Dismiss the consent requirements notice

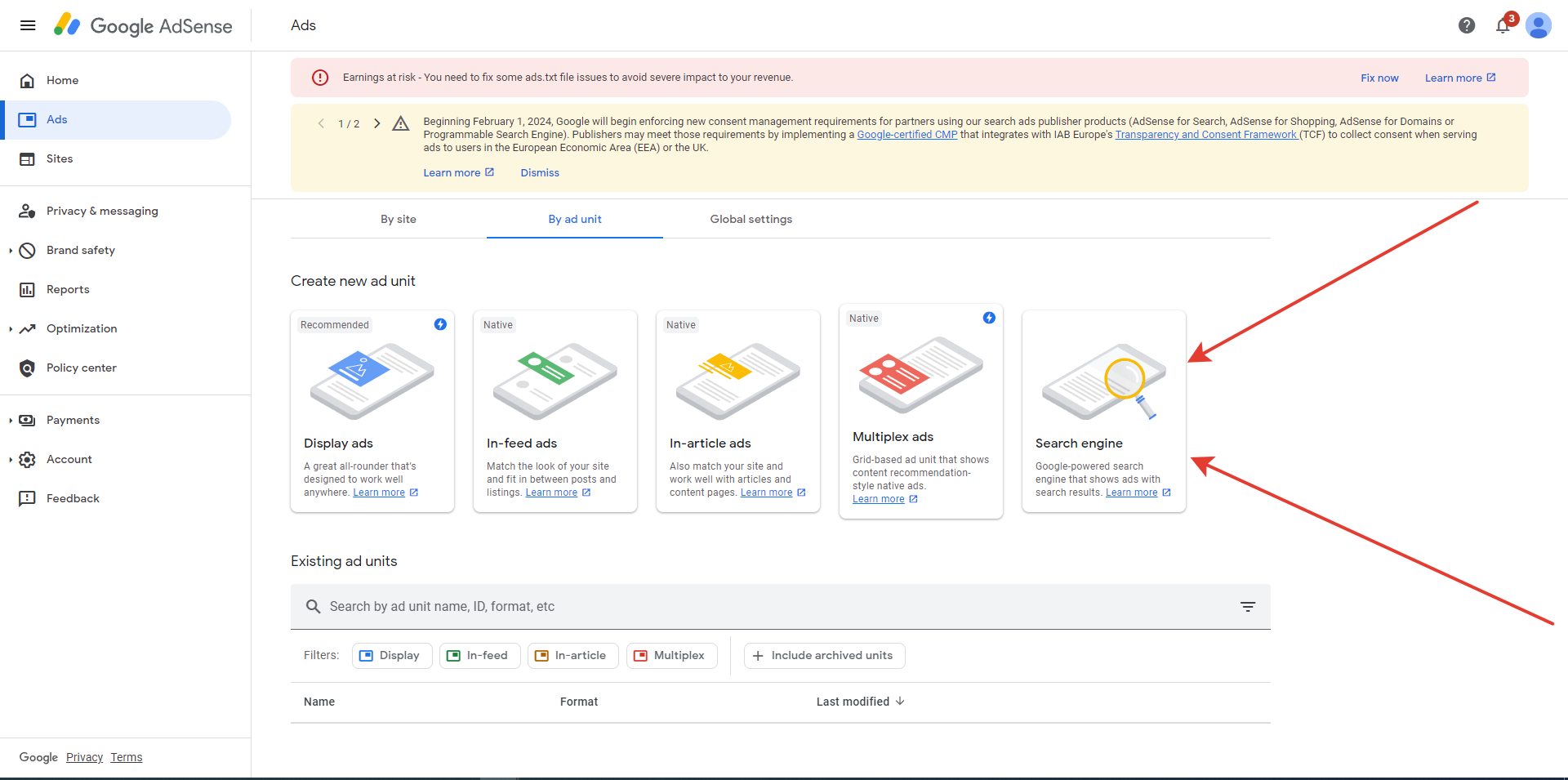(x=540, y=172)
